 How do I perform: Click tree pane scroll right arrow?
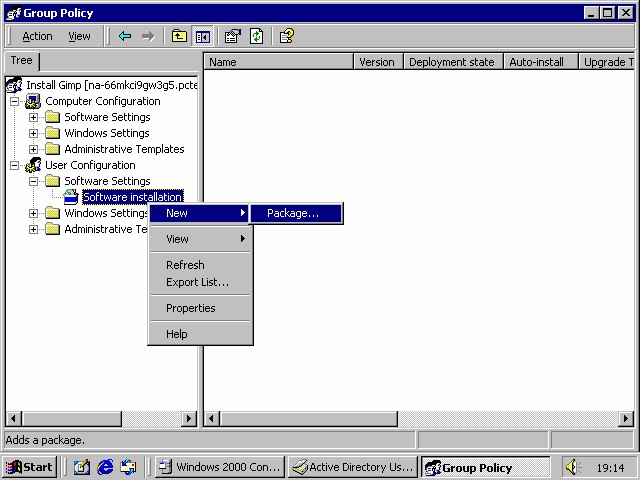[x=189, y=418]
